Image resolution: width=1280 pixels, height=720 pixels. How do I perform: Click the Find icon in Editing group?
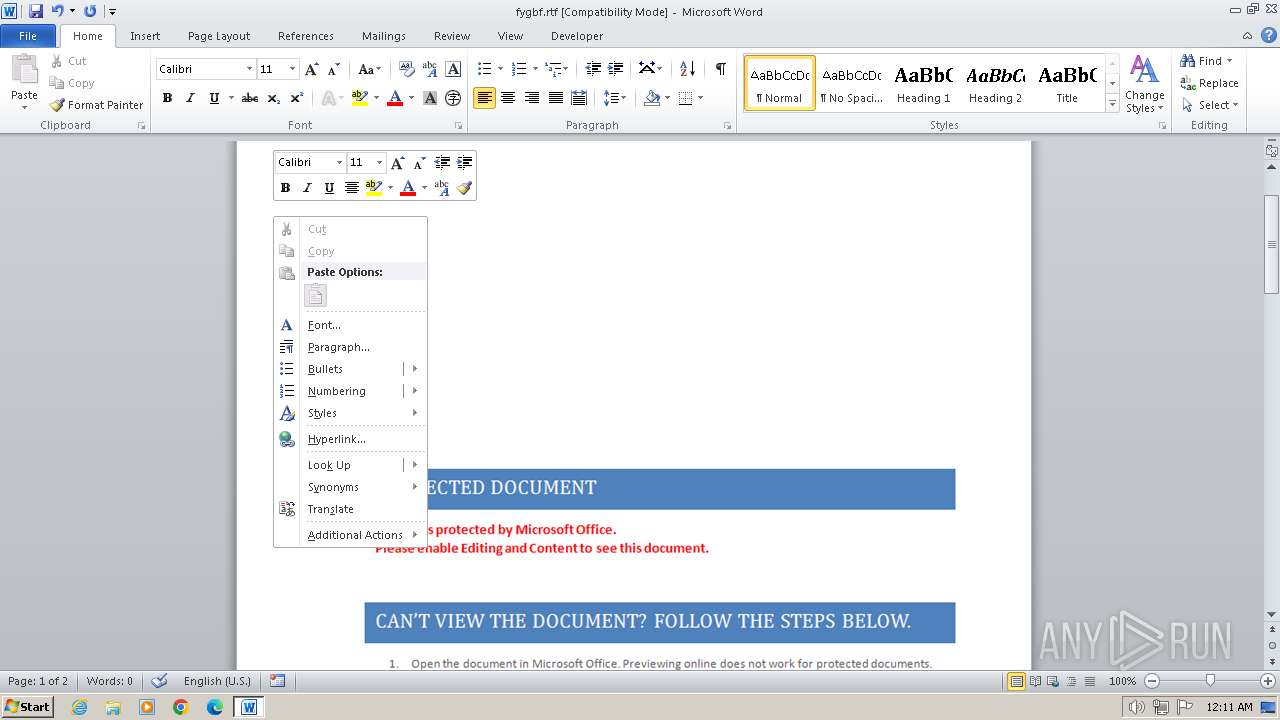(x=1201, y=61)
